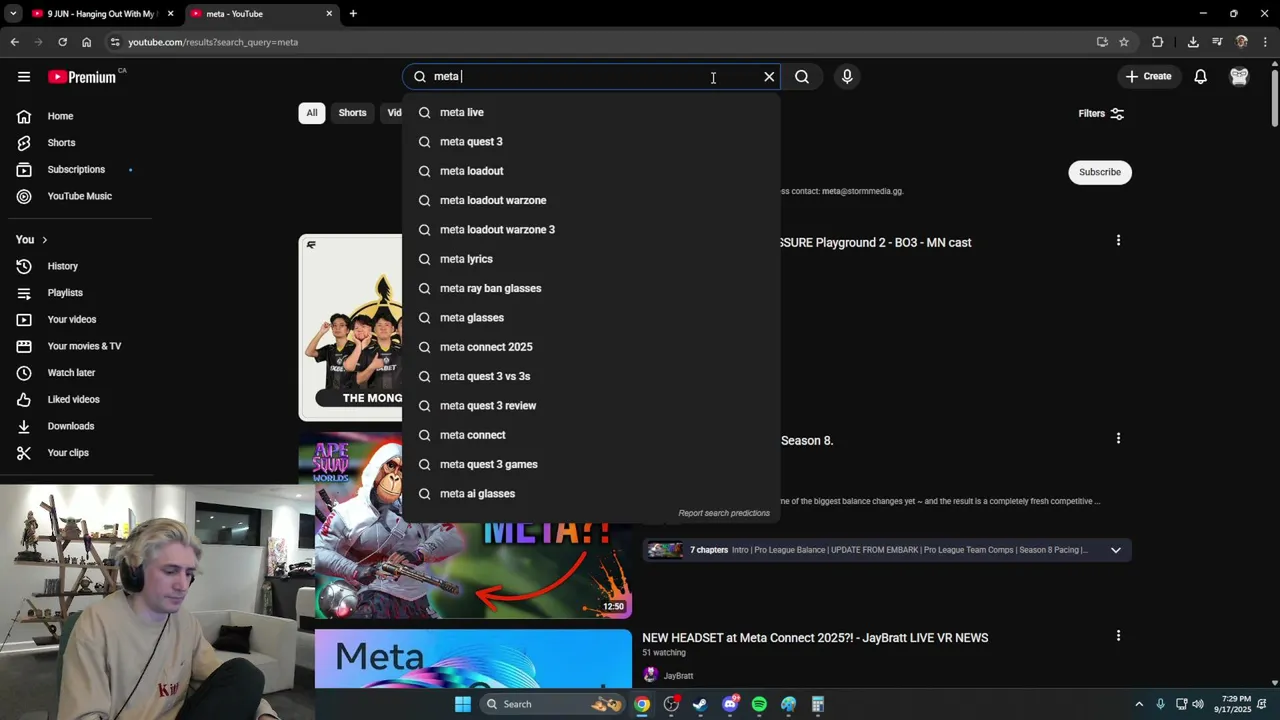Choose suggestion meta ai glasses
1280x720 pixels.
pyautogui.click(x=590, y=494)
